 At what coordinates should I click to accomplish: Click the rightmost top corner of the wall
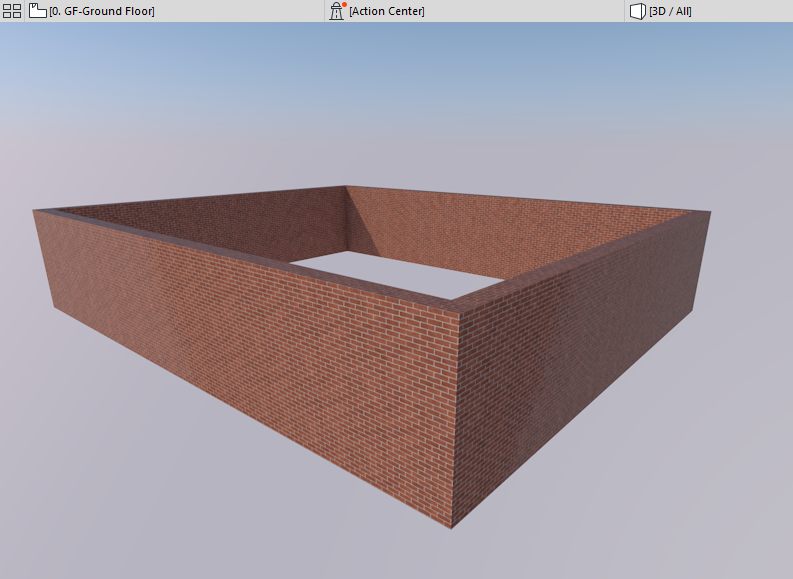(710, 212)
